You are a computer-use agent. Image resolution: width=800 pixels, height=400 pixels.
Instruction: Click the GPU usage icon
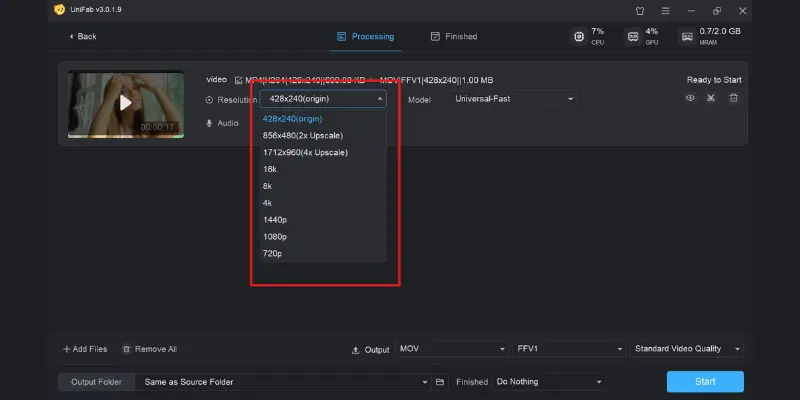[x=633, y=36]
